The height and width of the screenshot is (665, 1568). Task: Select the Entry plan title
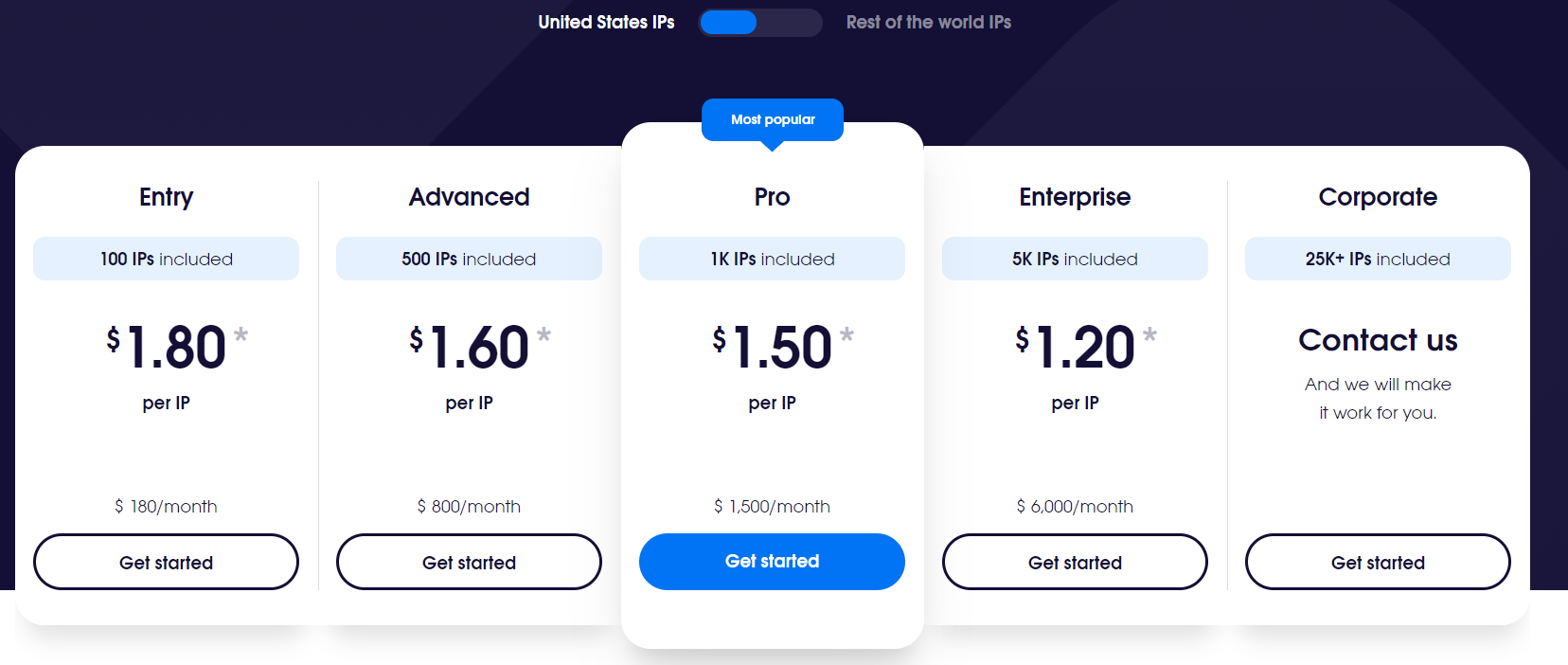point(166,197)
